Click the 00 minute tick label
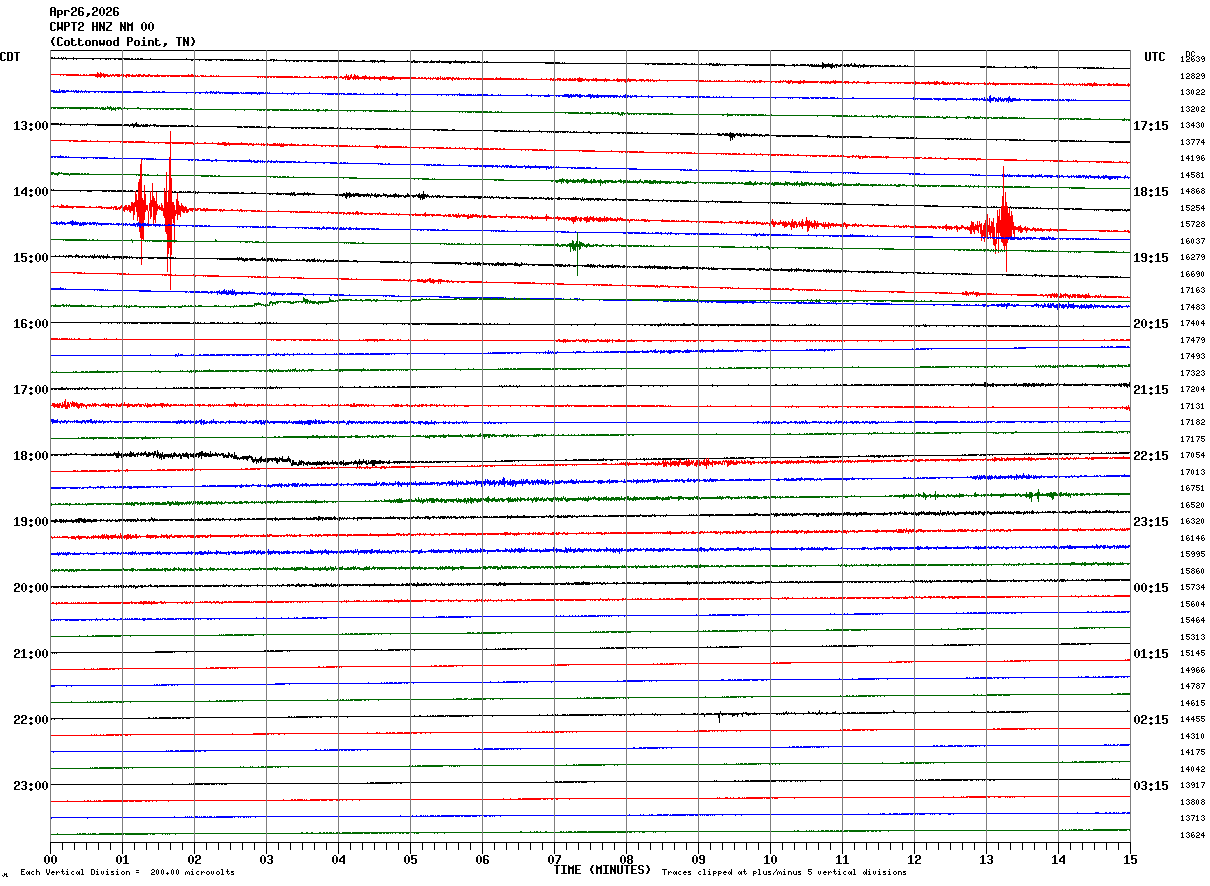This screenshot has height=886, width=1210. (x=50, y=859)
